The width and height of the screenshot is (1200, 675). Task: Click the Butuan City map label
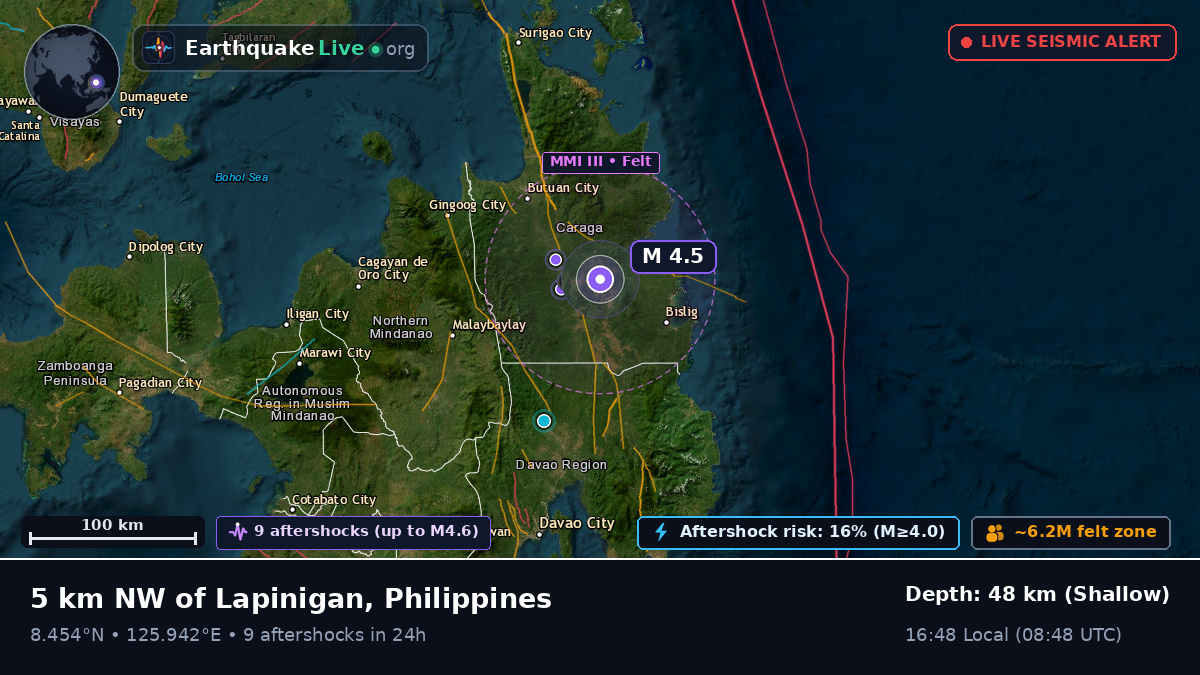(x=563, y=188)
